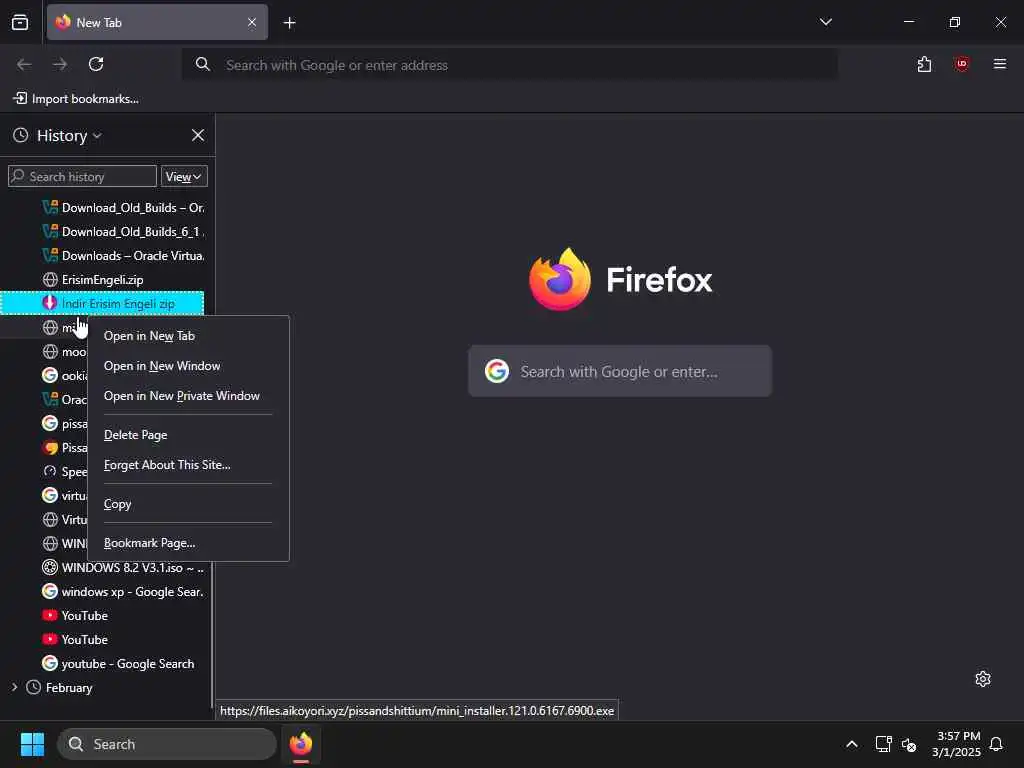
Task: Select the New Tab browser tab
Action: pos(157,22)
